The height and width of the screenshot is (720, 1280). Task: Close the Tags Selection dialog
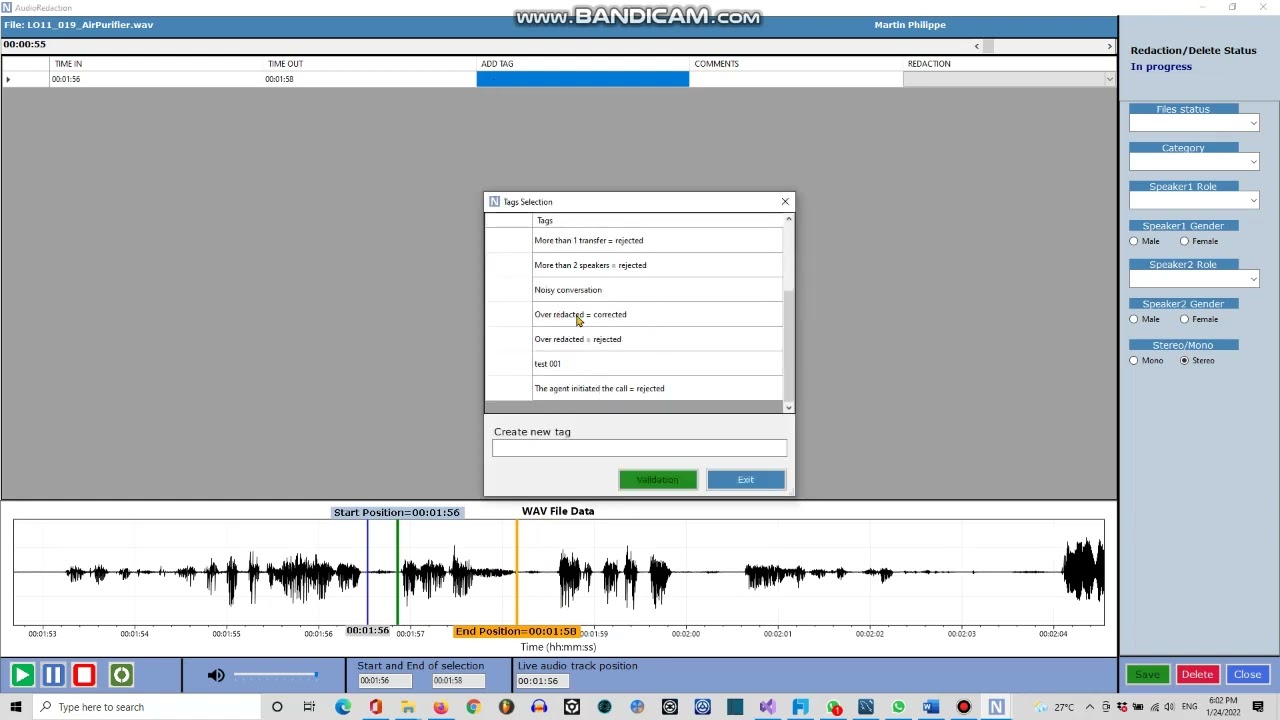coord(785,202)
